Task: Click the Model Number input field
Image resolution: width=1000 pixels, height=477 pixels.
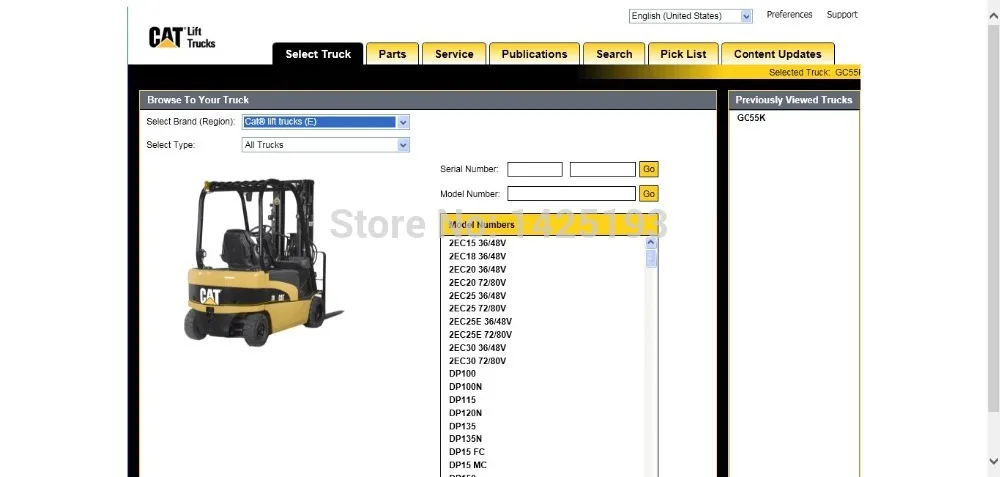Action: (571, 193)
